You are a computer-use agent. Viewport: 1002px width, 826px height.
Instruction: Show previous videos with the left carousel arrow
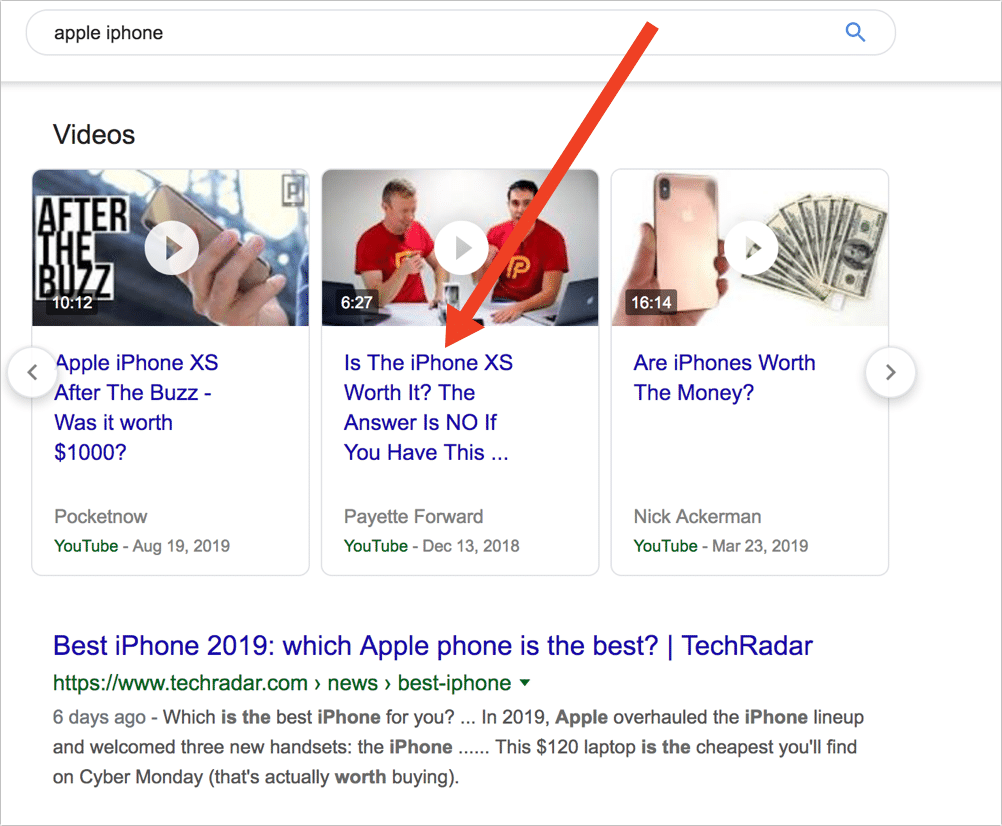pos(33,372)
